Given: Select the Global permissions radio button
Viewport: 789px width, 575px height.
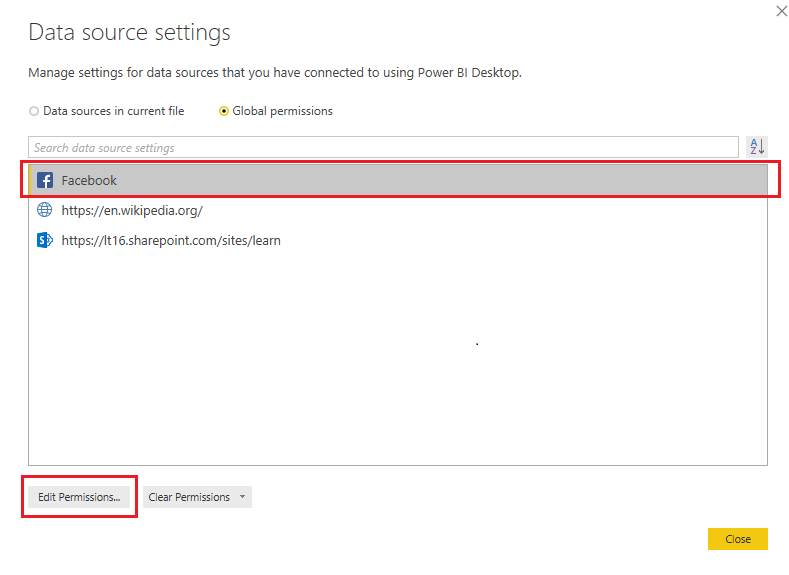Looking at the screenshot, I should pyautogui.click(x=224, y=111).
